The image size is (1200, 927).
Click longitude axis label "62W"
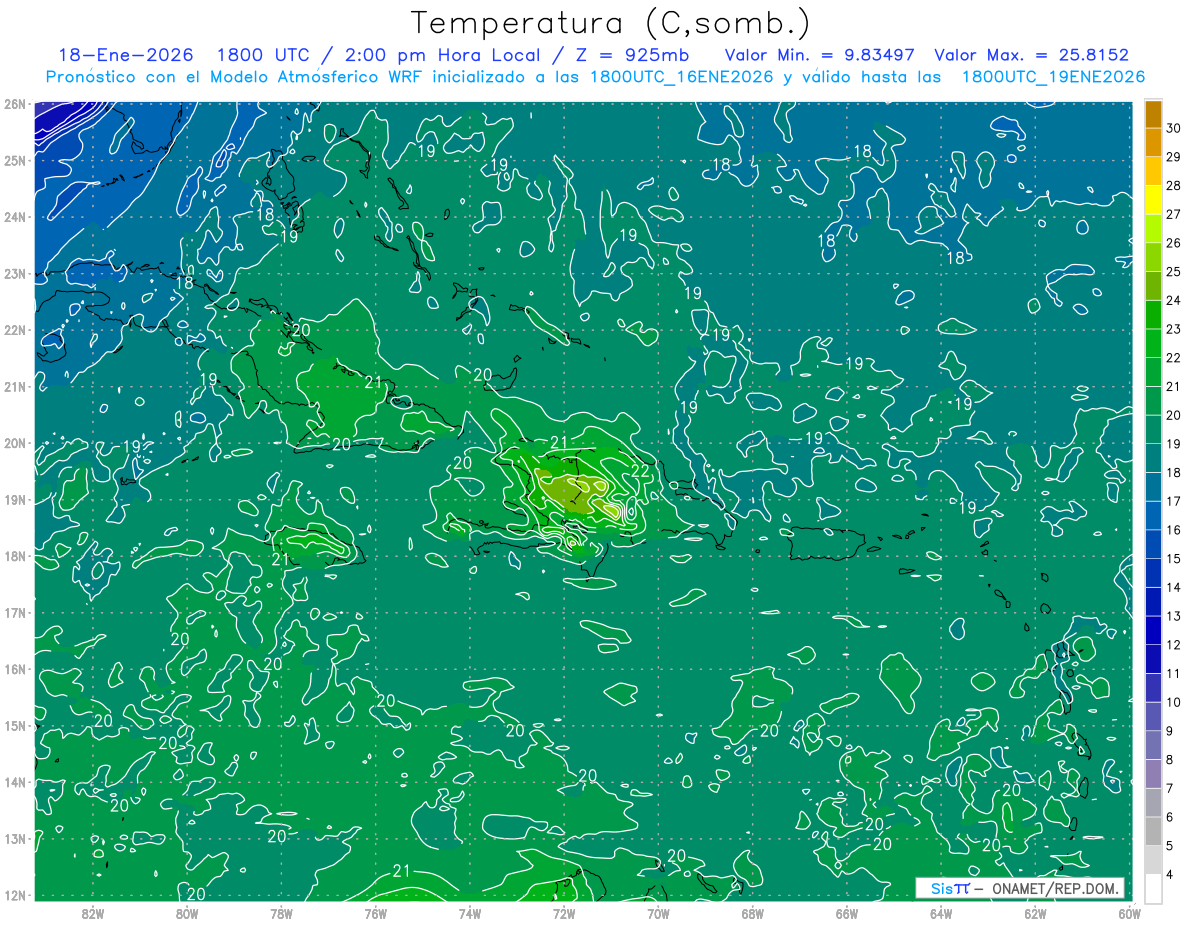pyautogui.click(x=1035, y=913)
